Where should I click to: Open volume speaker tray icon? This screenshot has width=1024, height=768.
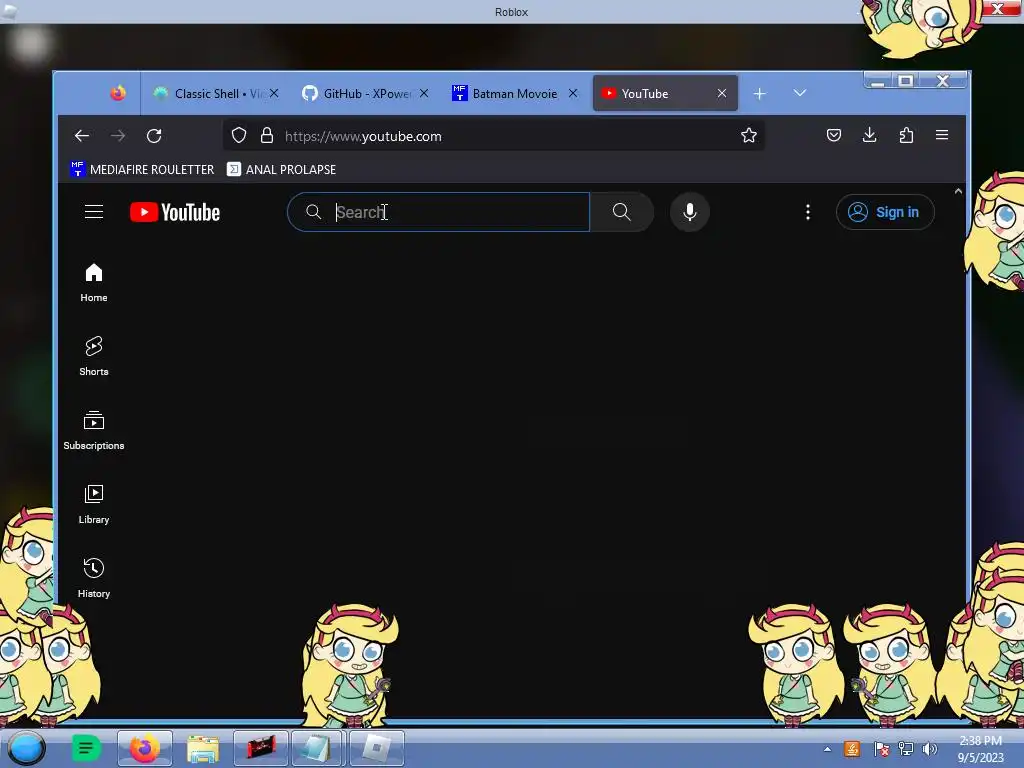(x=929, y=749)
